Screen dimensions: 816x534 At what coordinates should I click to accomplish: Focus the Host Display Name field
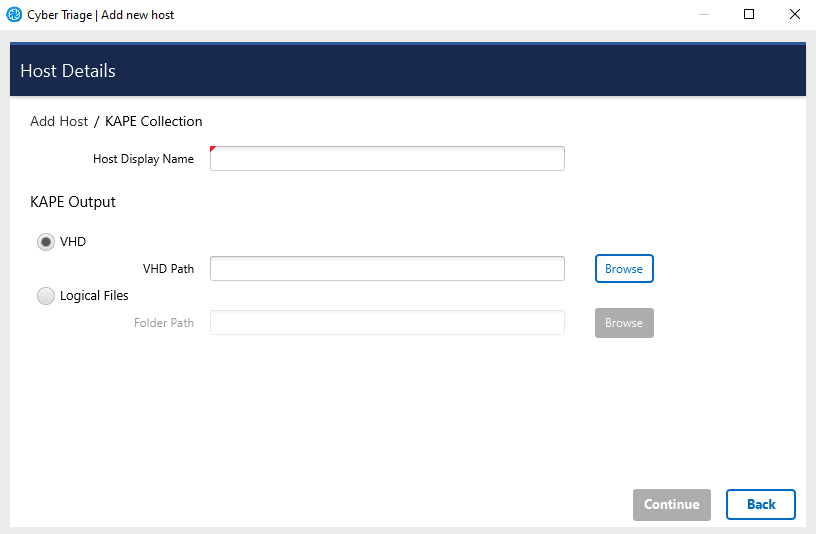(387, 159)
